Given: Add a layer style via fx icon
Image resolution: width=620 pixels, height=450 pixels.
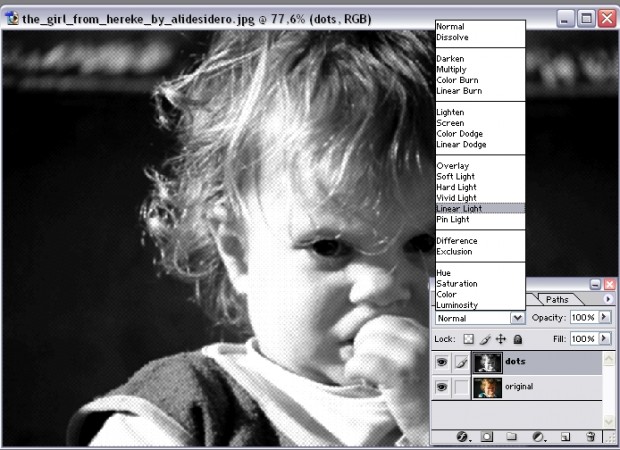Looking at the screenshot, I should click(x=463, y=437).
